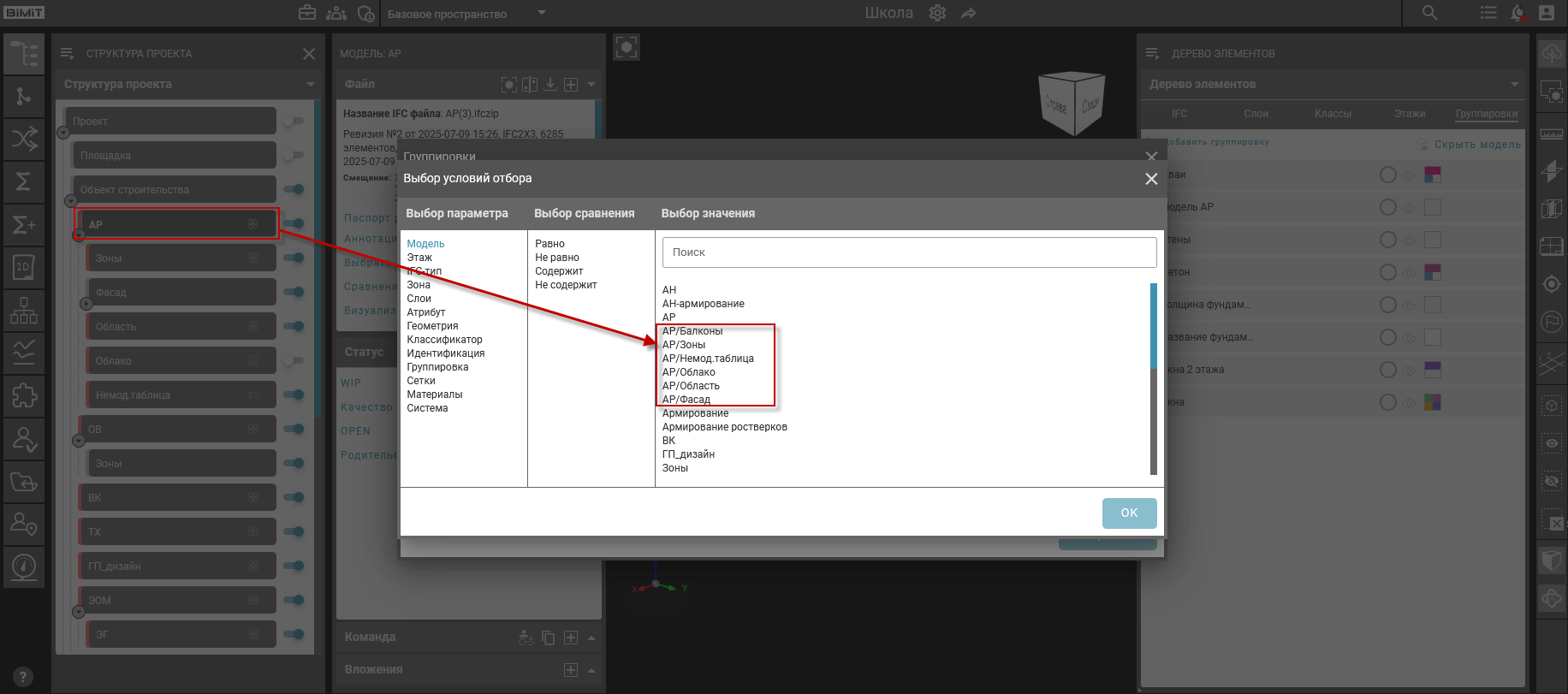
Task: Click the download icon in Файл header
Action: coord(550,84)
